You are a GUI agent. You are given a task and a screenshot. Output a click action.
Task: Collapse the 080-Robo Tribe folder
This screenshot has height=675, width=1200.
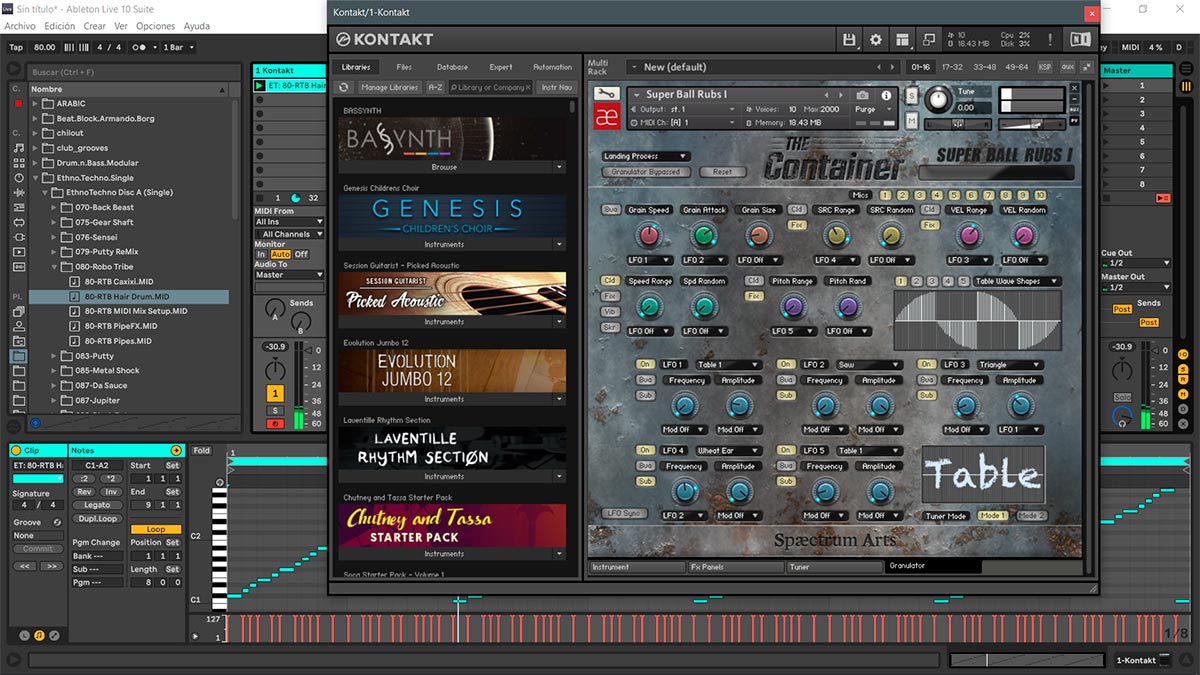[x=54, y=267]
